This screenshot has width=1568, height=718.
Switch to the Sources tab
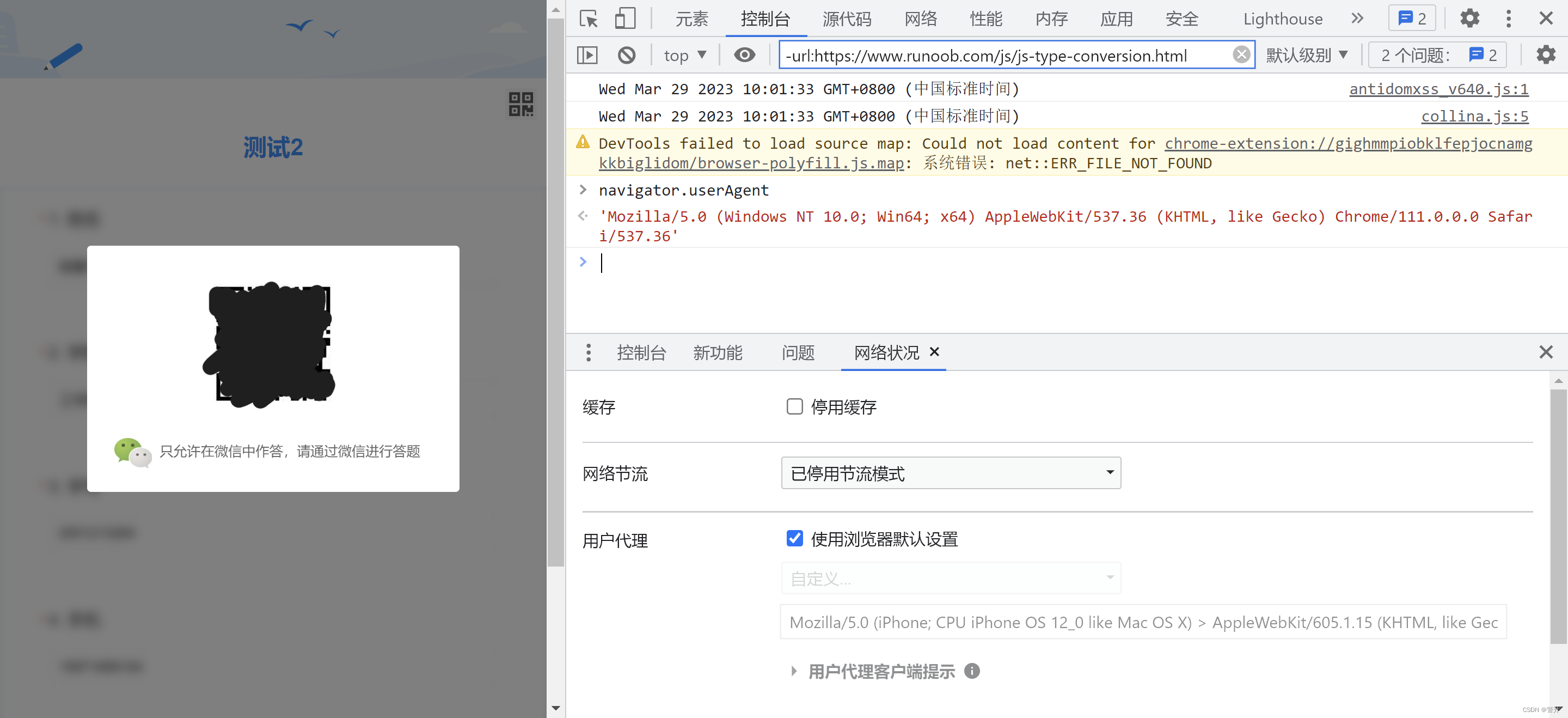847,19
